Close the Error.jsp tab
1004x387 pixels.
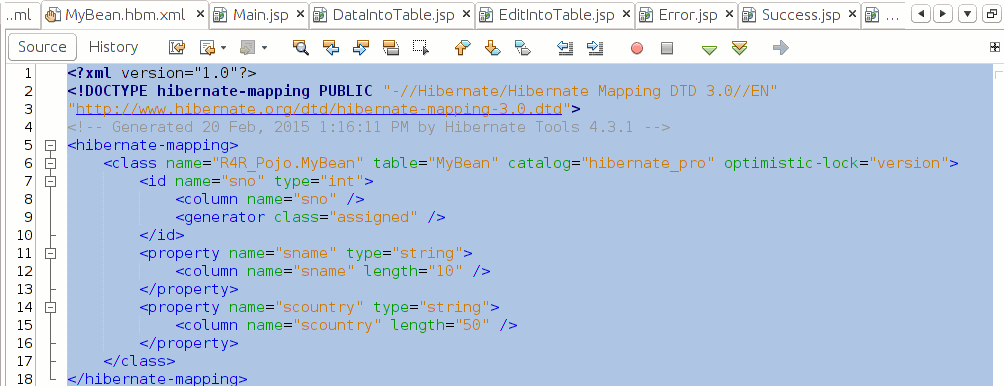click(729, 15)
